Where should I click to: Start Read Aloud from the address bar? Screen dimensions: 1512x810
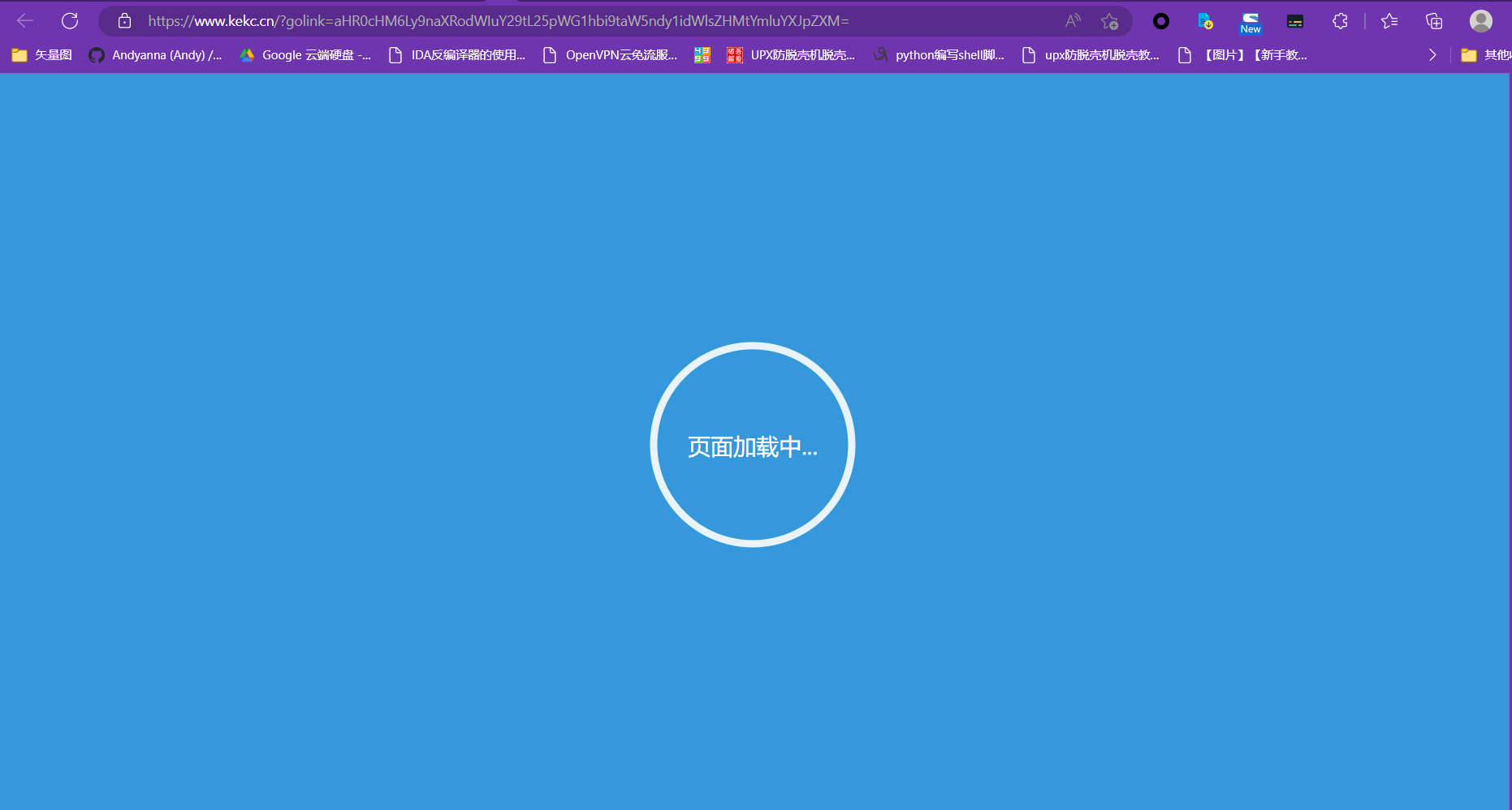click(x=1073, y=21)
